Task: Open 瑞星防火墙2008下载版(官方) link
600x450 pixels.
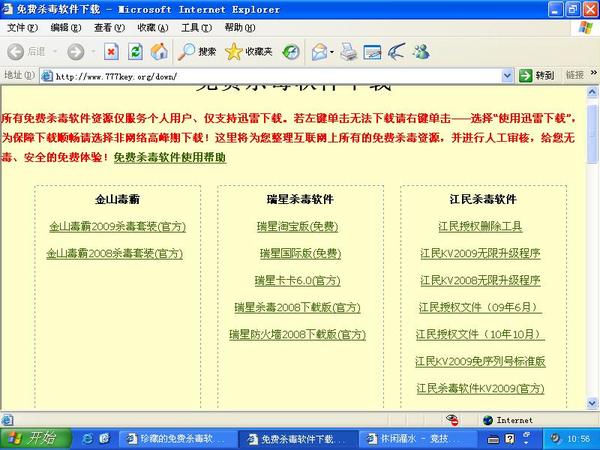Action: 297,334
